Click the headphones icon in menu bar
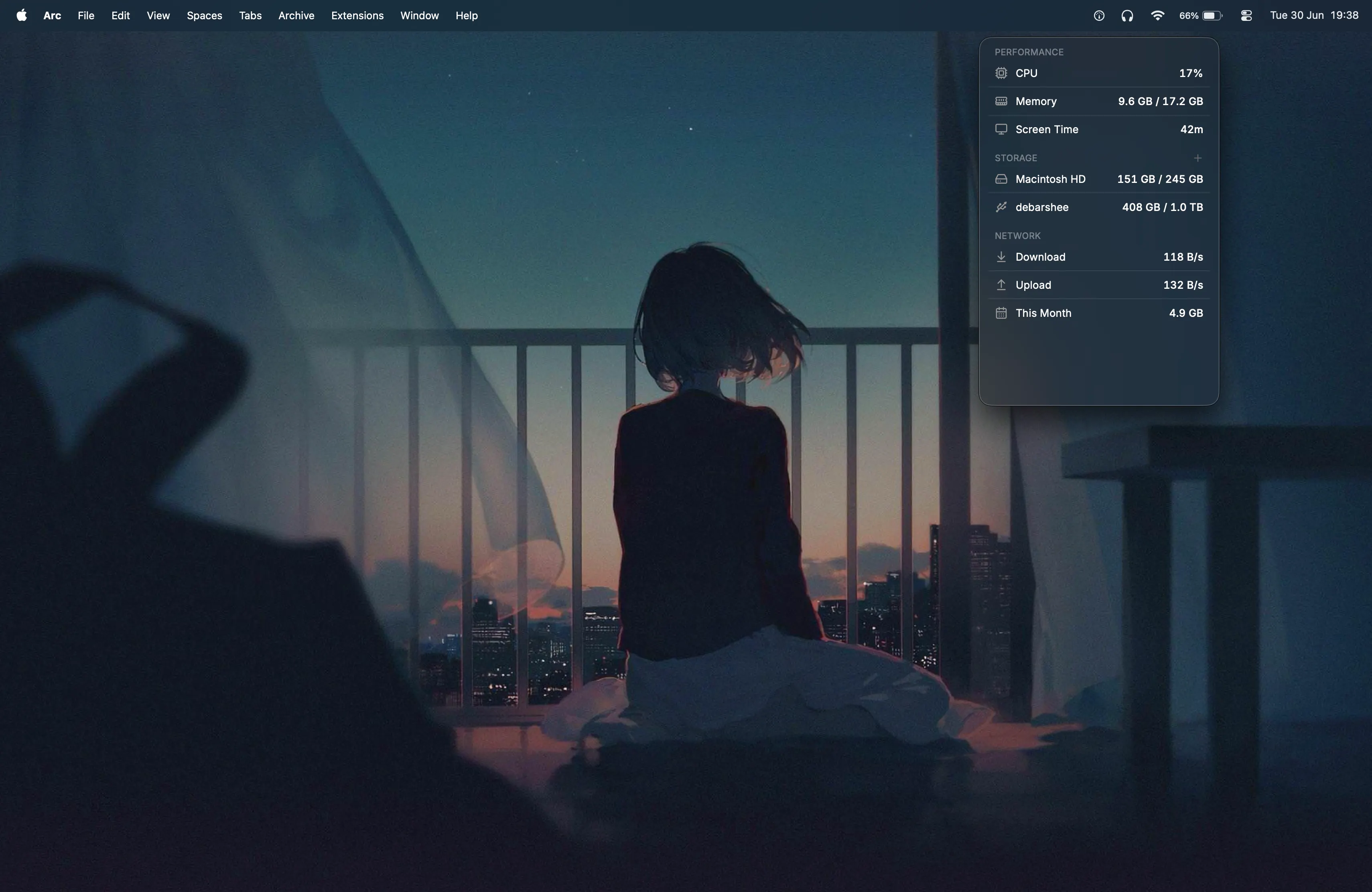The height and width of the screenshot is (892, 1372). [1127, 16]
